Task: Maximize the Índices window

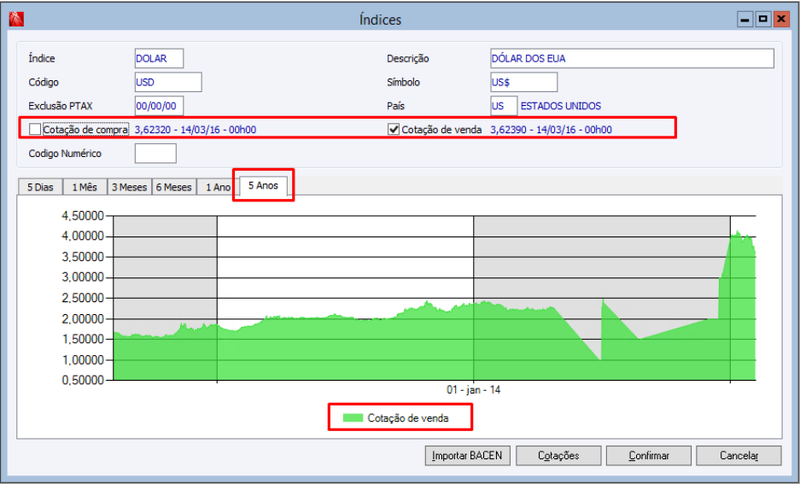Action: tap(763, 19)
